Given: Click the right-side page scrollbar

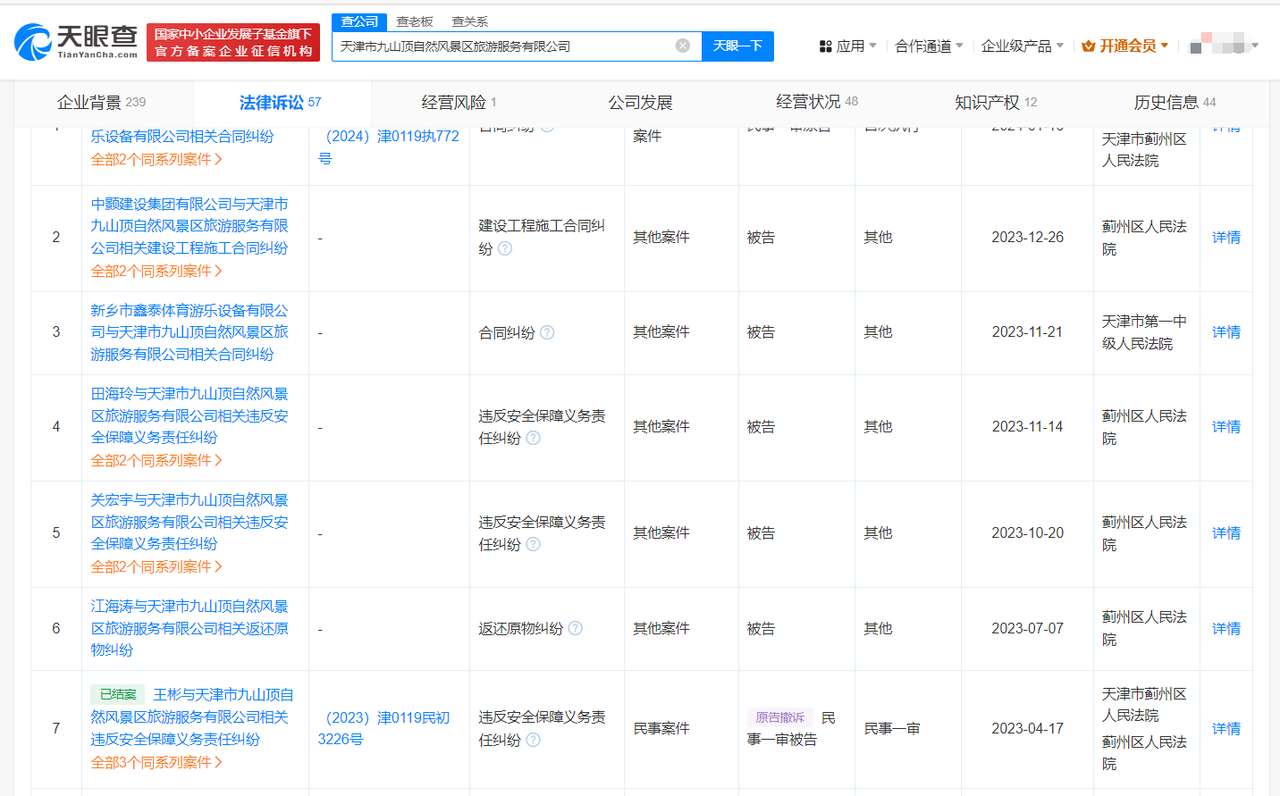Looking at the screenshot, I should (x=1273, y=400).
